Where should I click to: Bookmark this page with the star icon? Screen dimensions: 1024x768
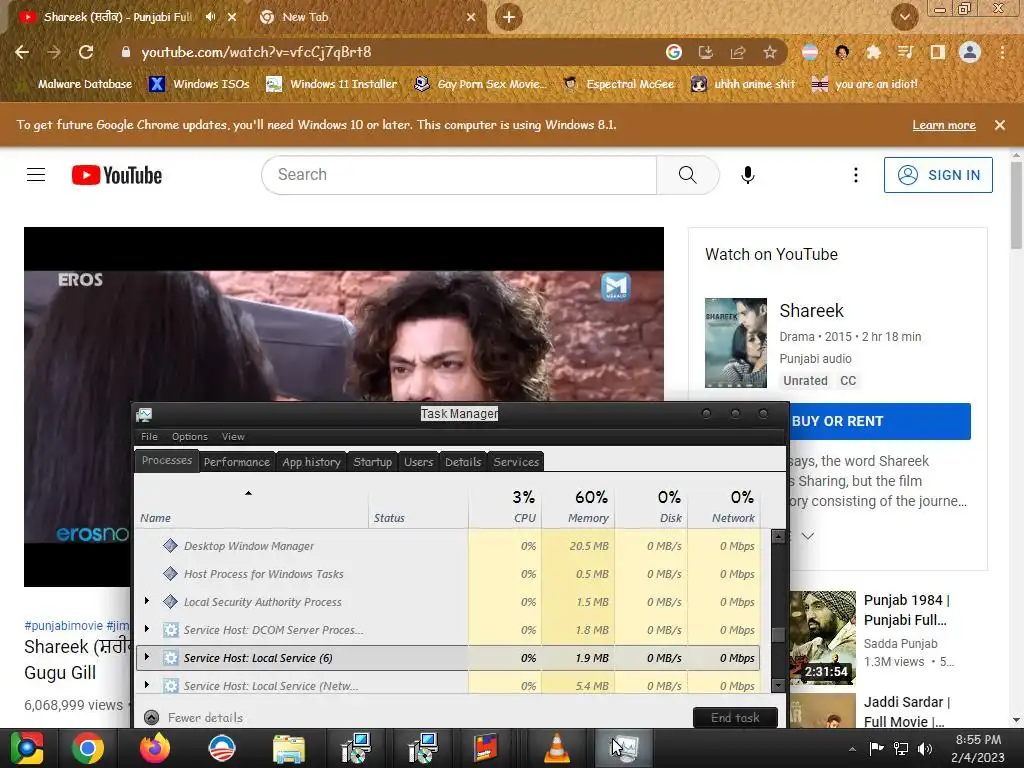(770, 52)
